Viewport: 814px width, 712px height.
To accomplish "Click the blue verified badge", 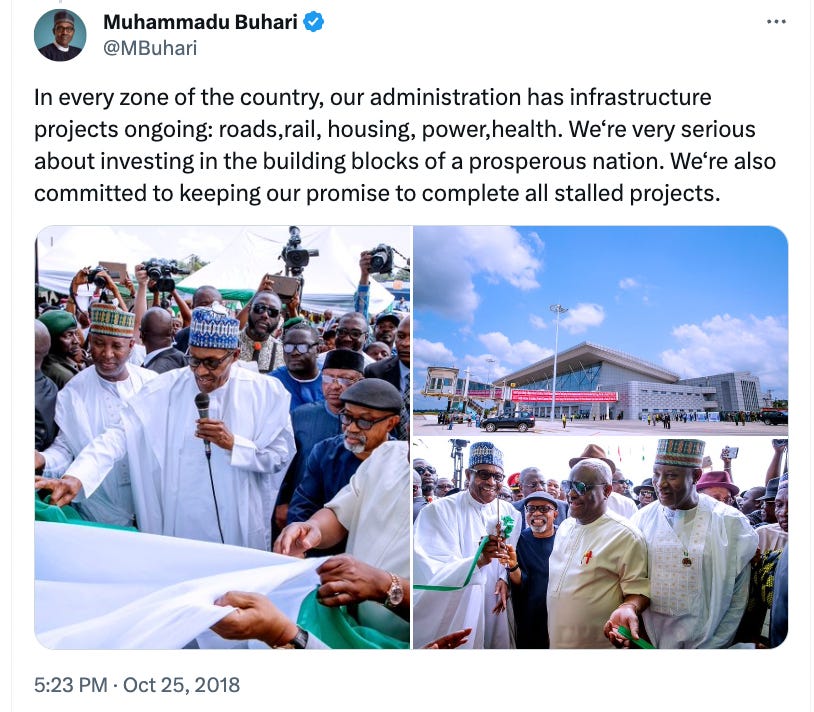I will pyautogui.click(x=314, y=22).
